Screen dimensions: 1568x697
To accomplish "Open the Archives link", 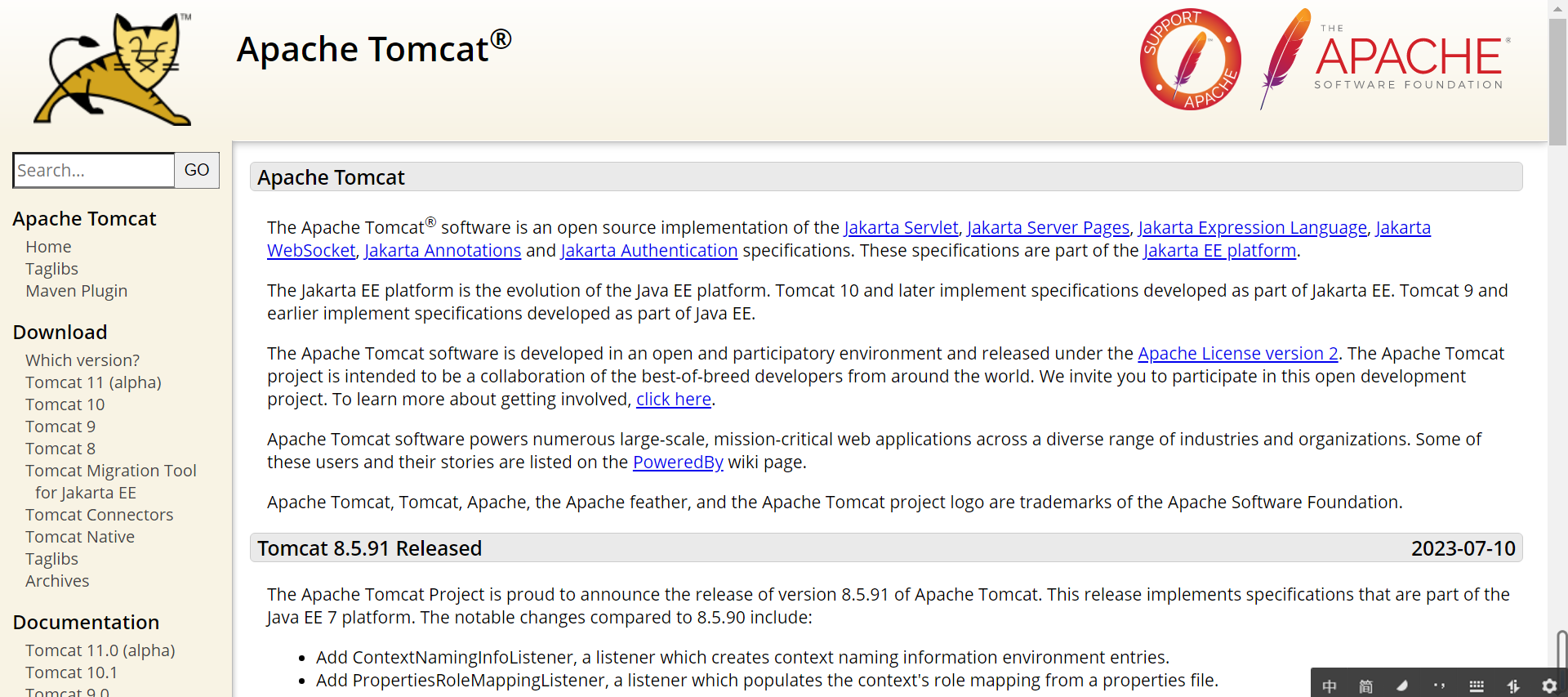I will [x=57, y=581].
